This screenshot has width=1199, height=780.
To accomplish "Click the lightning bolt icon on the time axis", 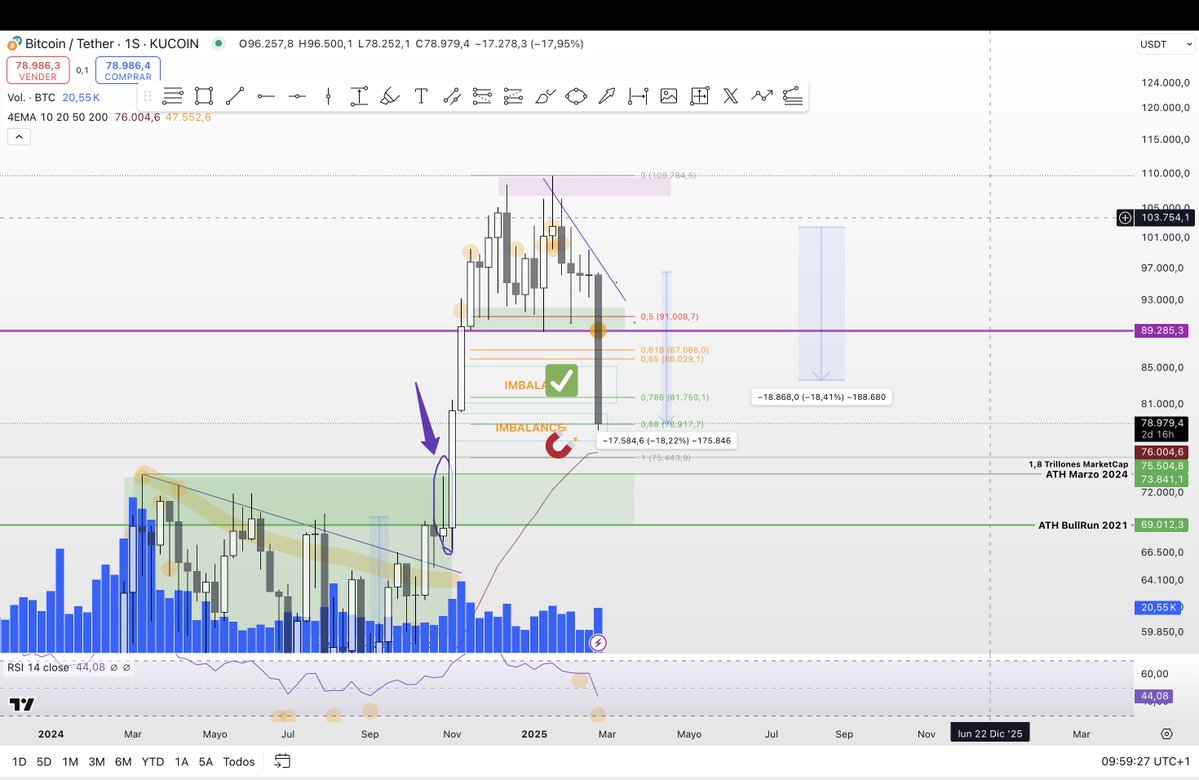I will [x=598, y=643].
